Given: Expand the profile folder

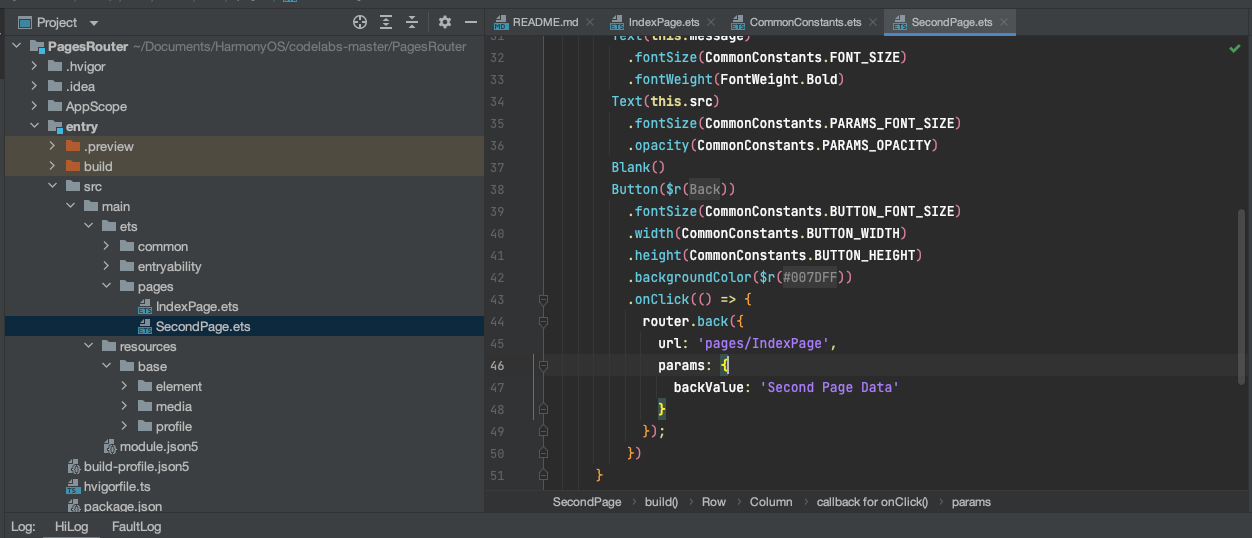Looking at the screenshot, I should (125, 426).
